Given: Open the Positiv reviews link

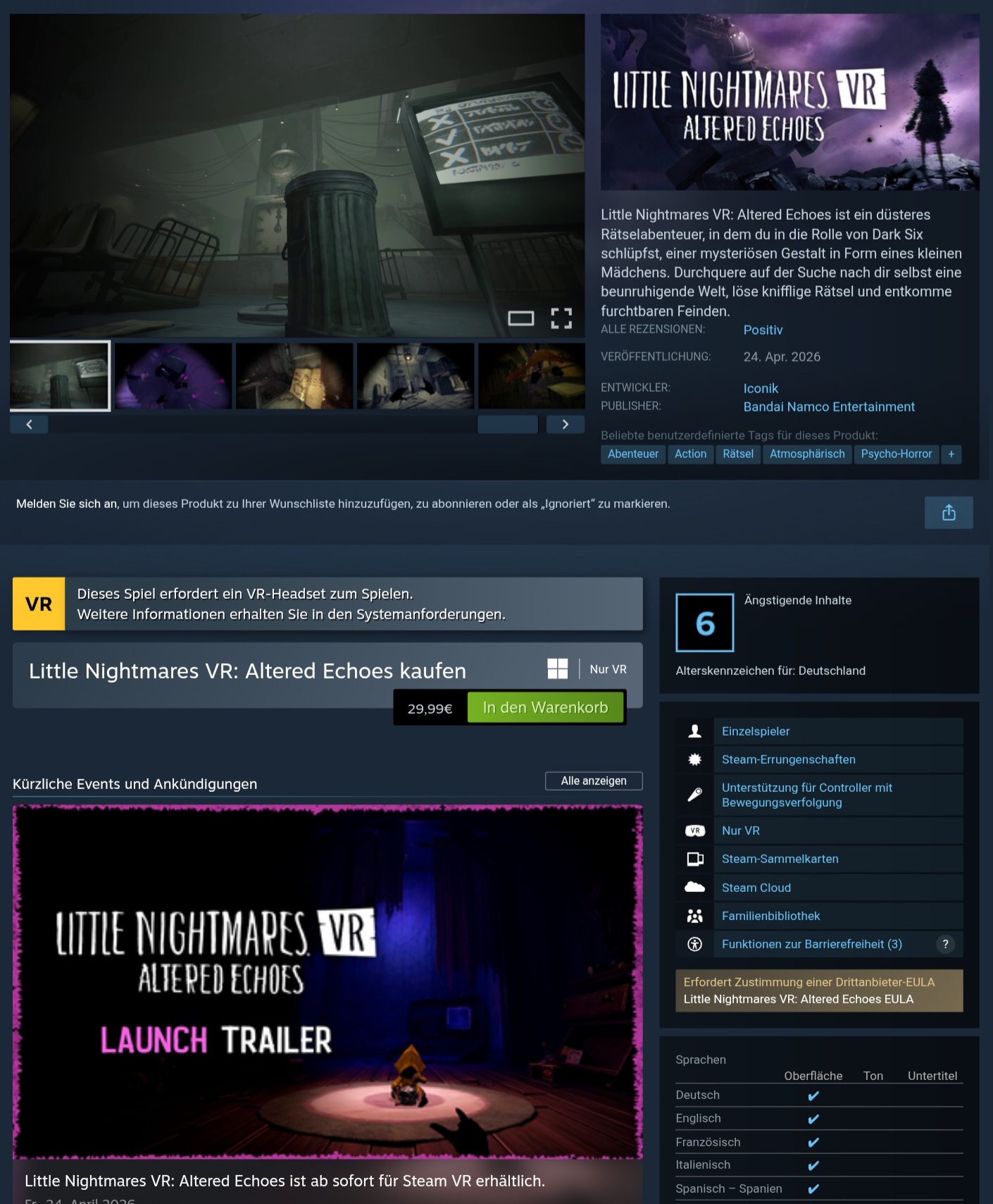Looking at the screenshot, I should tap(763, 330).
